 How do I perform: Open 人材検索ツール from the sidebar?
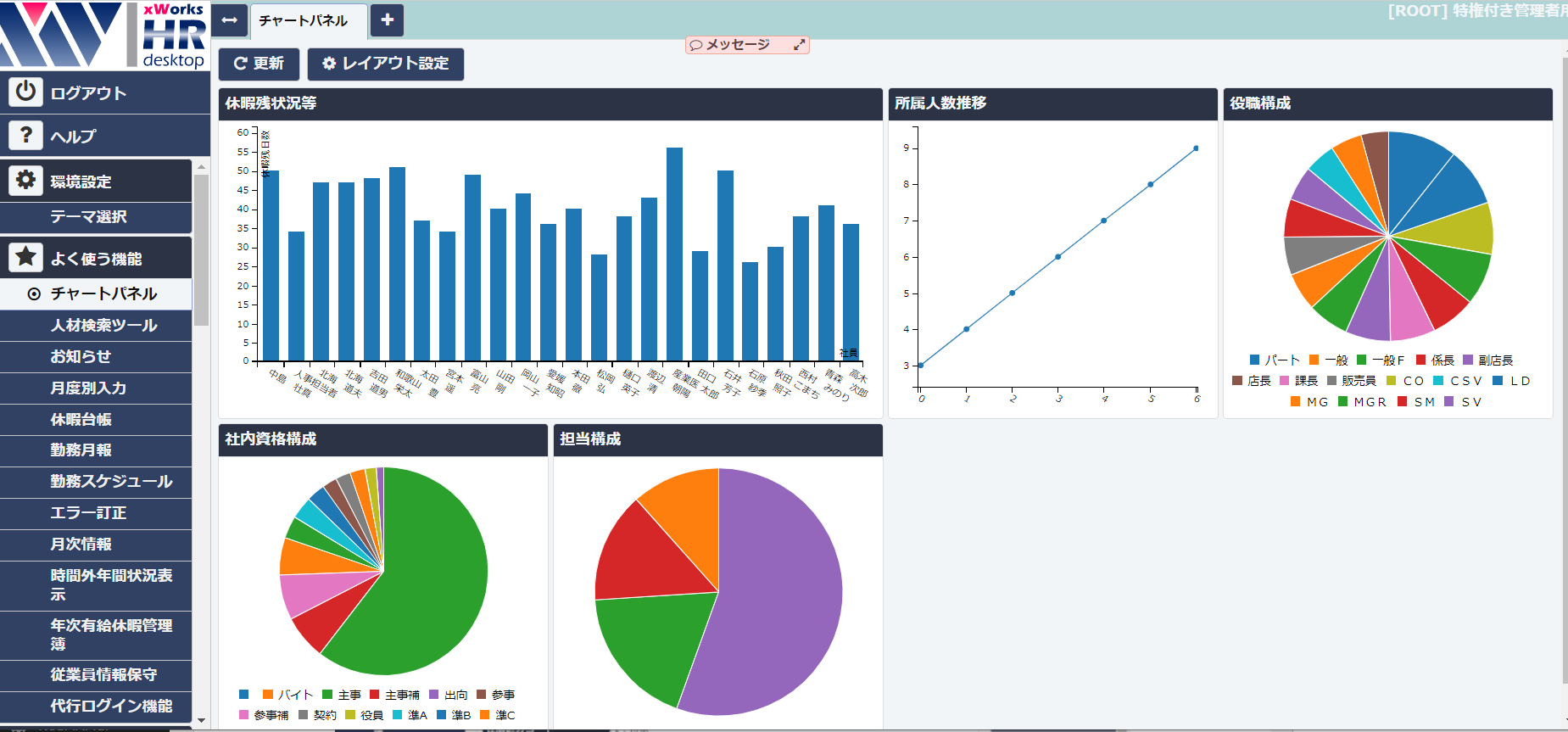click(x=103, y=326)
